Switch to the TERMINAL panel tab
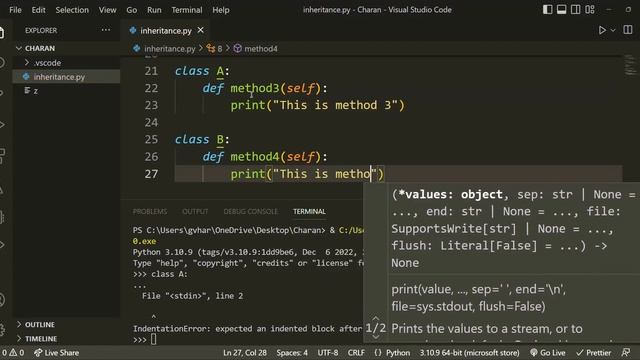The width and height of the screenshot is (640, 360). [x=309, y=211]
